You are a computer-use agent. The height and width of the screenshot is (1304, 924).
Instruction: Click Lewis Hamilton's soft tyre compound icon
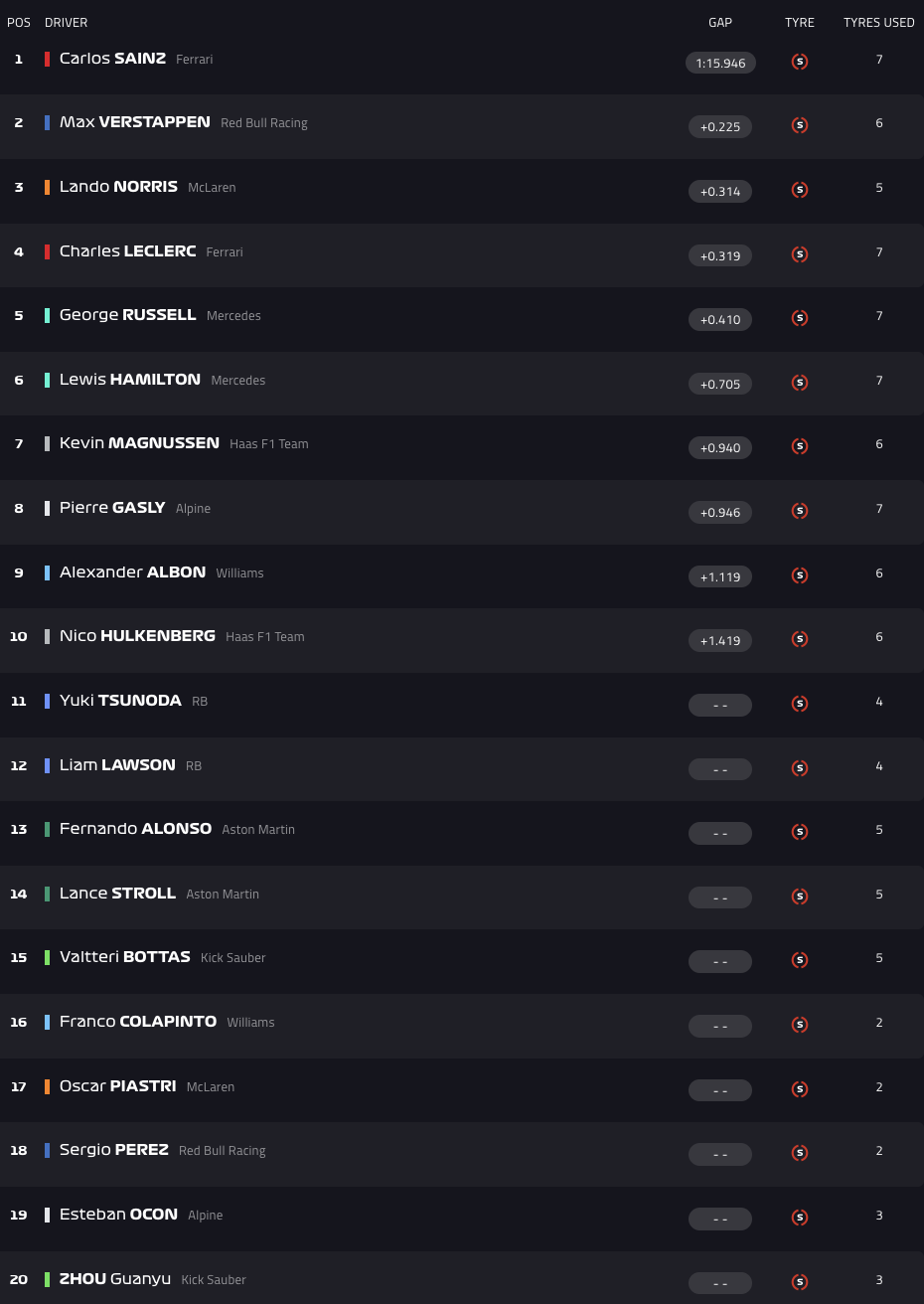800,383
